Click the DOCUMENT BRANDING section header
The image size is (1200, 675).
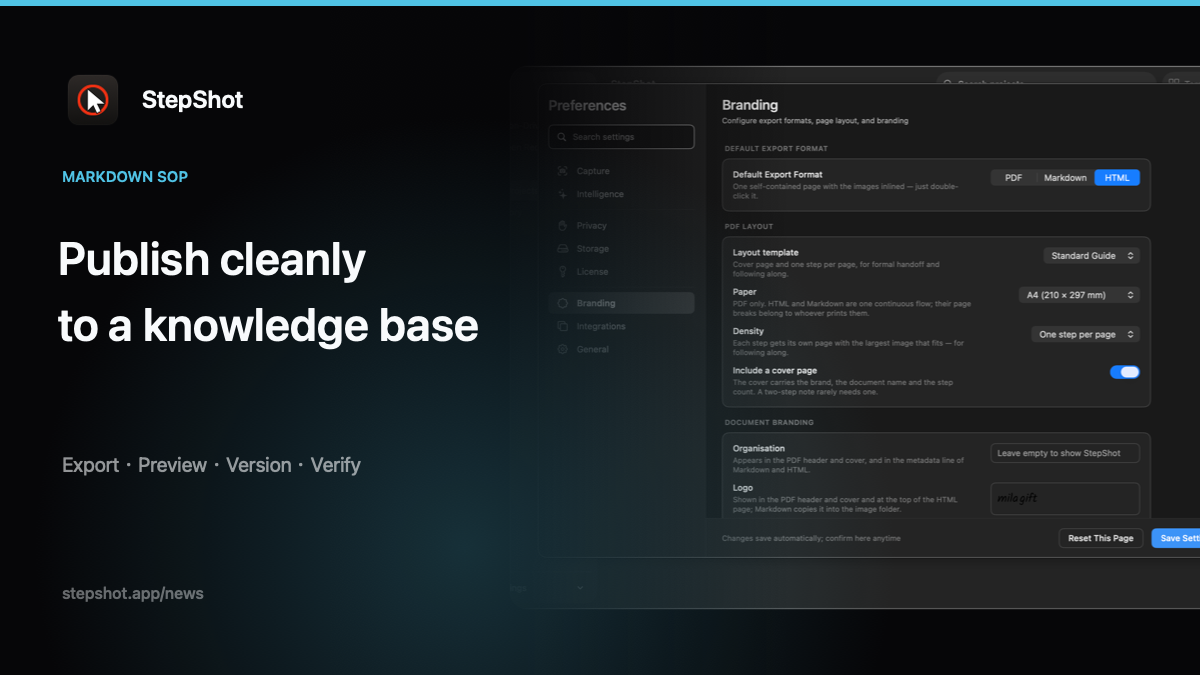769,422
